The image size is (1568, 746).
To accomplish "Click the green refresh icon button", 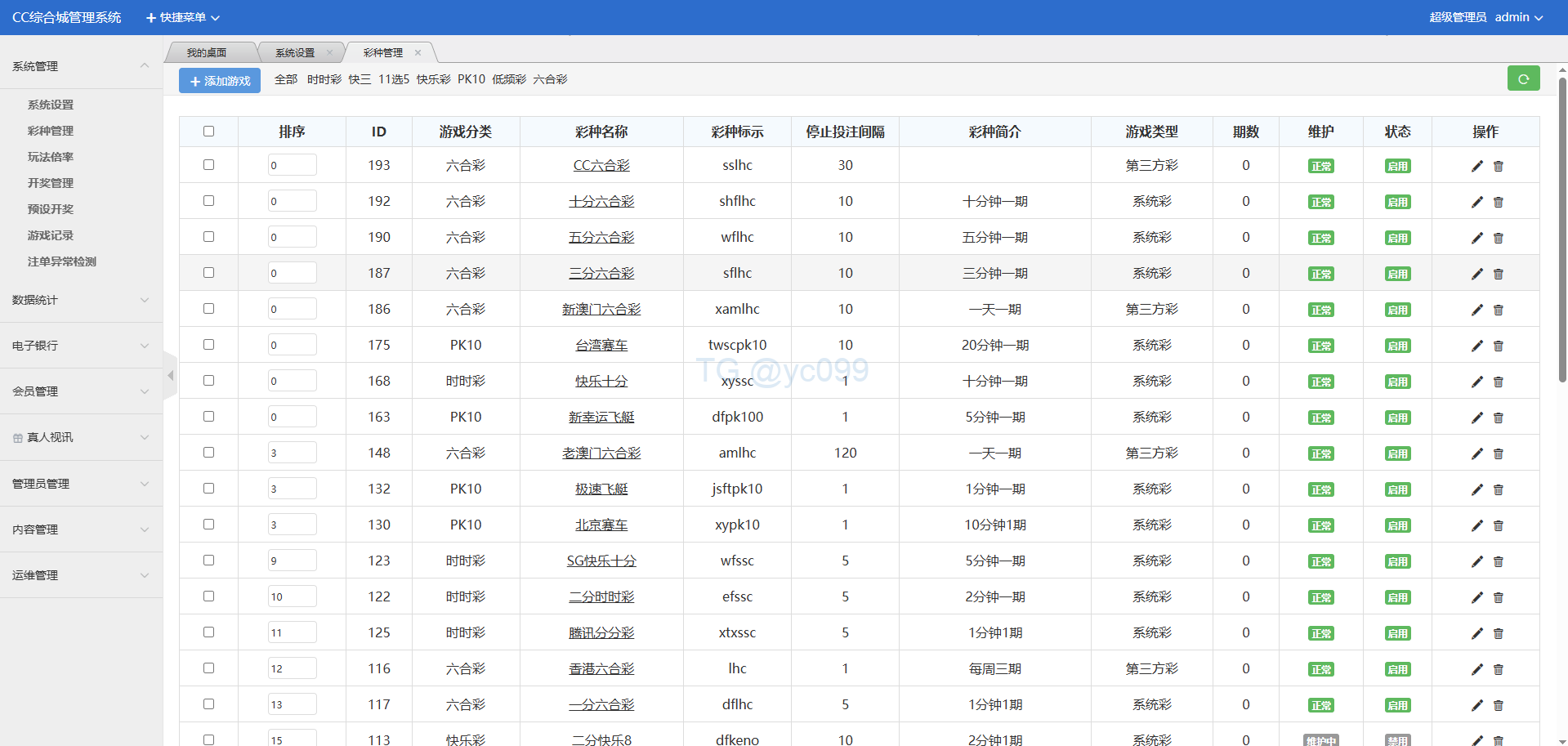I will (1523, 78).
